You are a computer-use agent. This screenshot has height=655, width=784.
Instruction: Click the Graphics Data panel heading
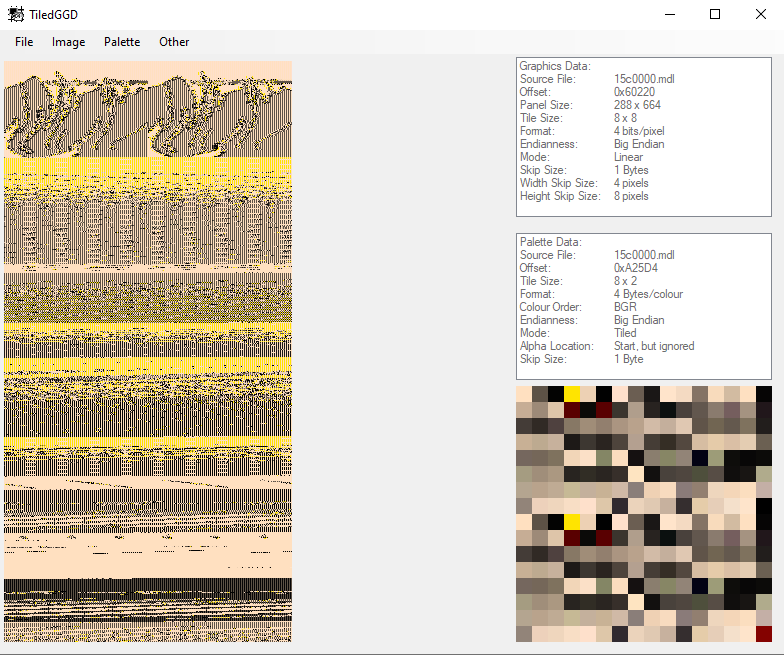555,66
